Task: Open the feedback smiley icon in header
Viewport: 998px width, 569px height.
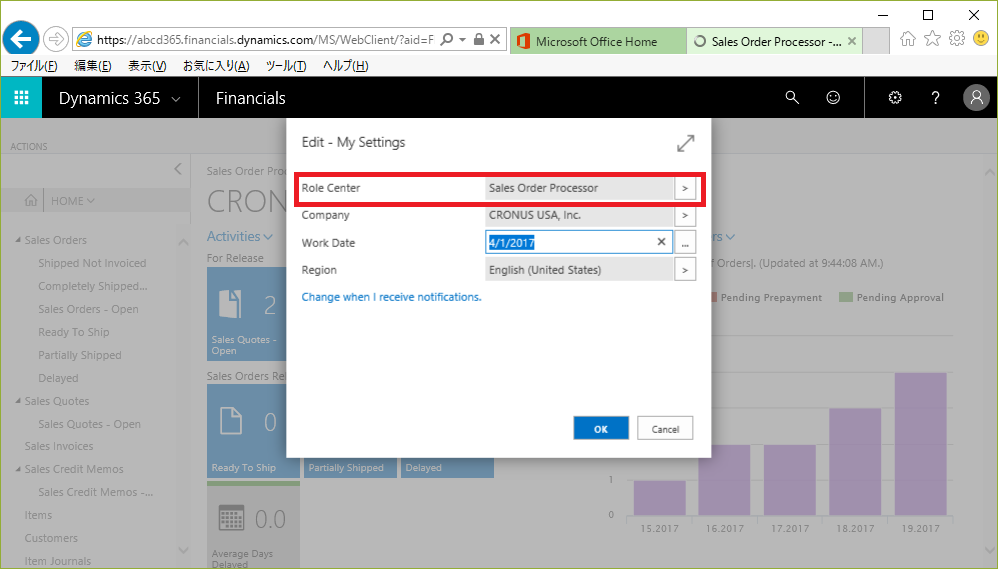Action: pos(833,97)
